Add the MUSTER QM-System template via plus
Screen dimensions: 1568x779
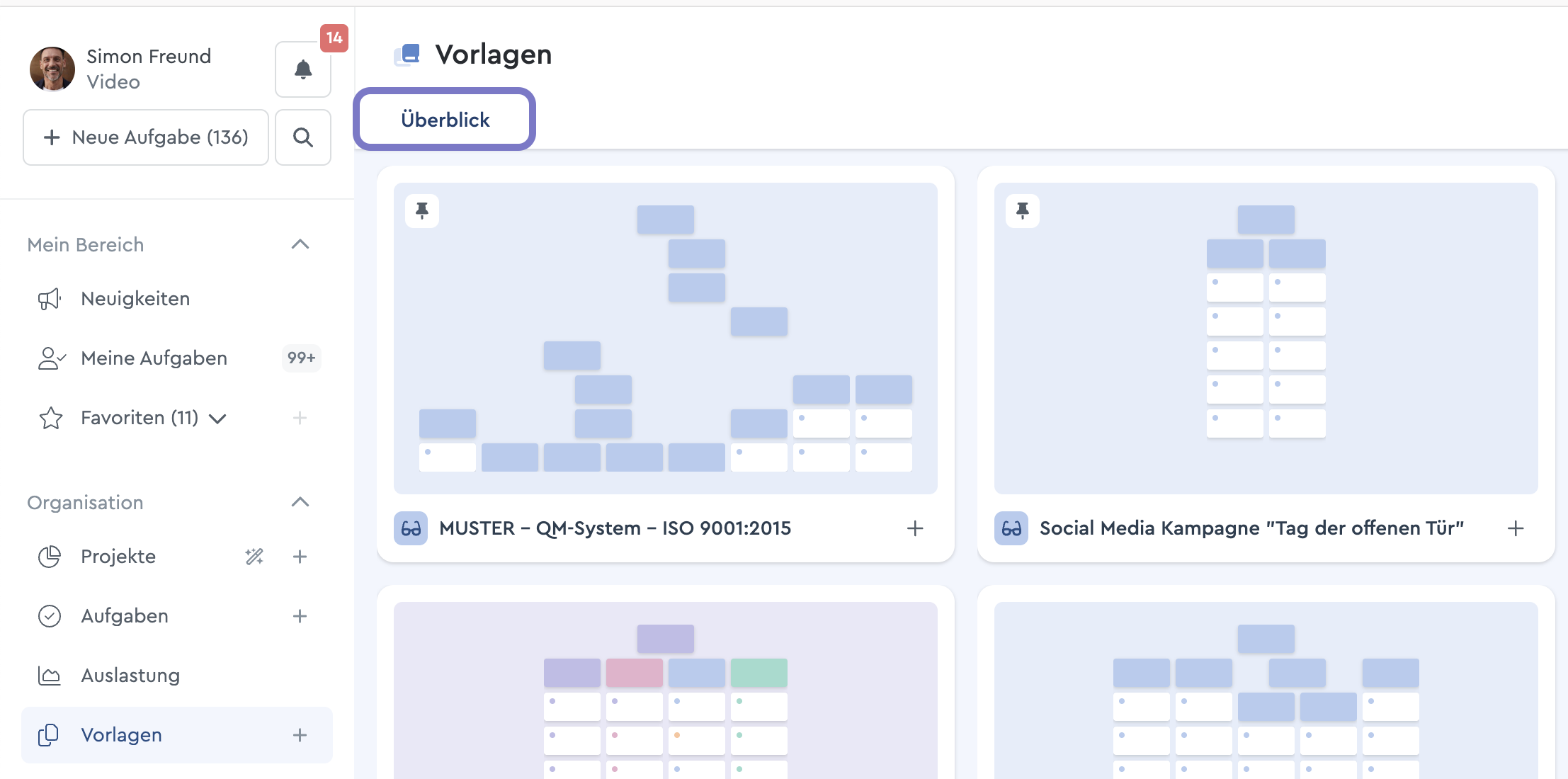pos(915,528)
